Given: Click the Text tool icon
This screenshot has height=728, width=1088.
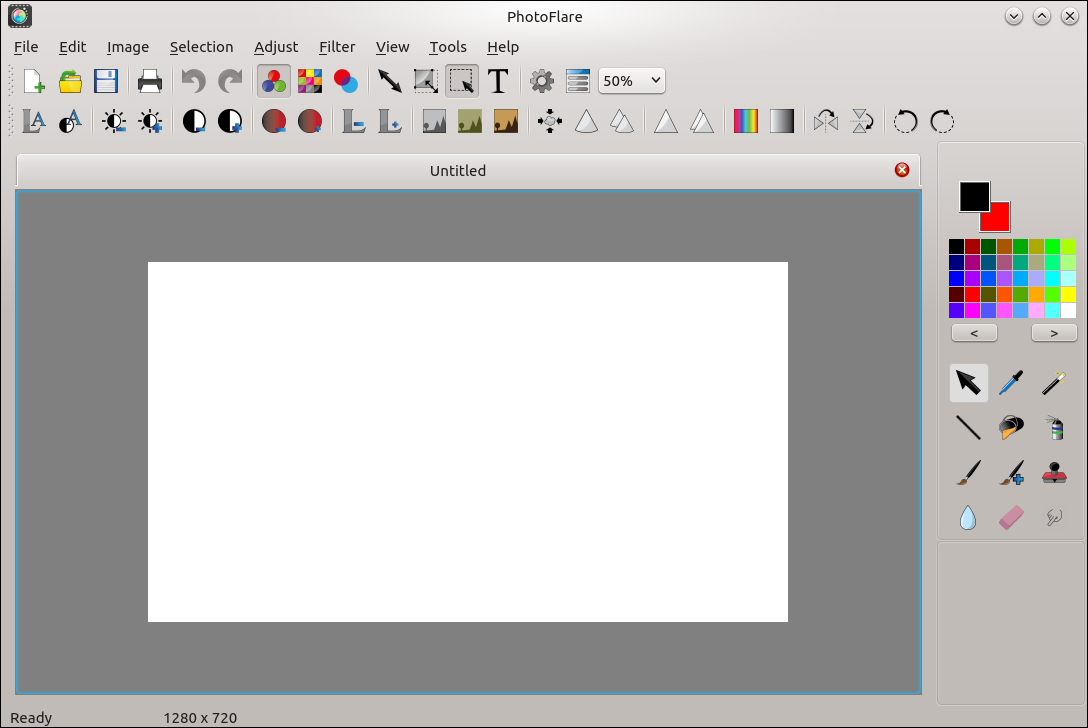Looking at the screenshot, I should click(x=498, y=81).
